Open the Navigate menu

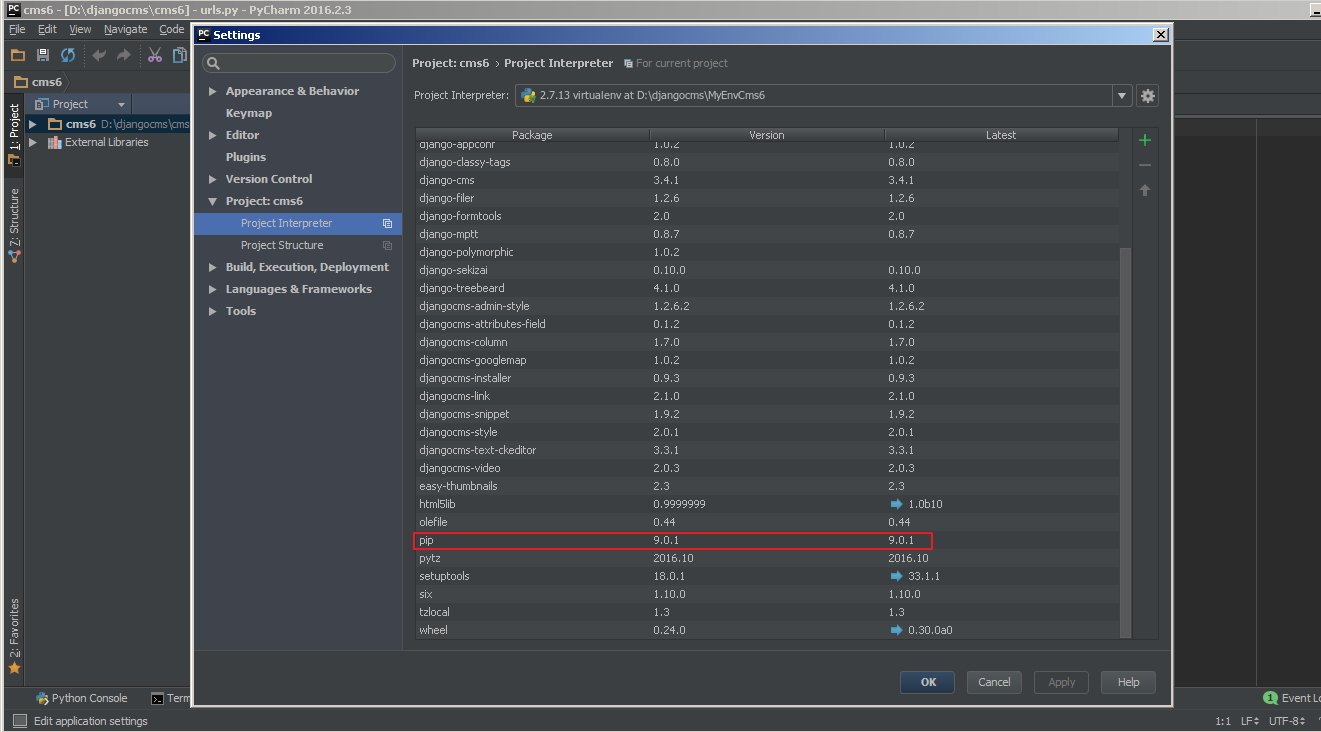tap(125, 29)
